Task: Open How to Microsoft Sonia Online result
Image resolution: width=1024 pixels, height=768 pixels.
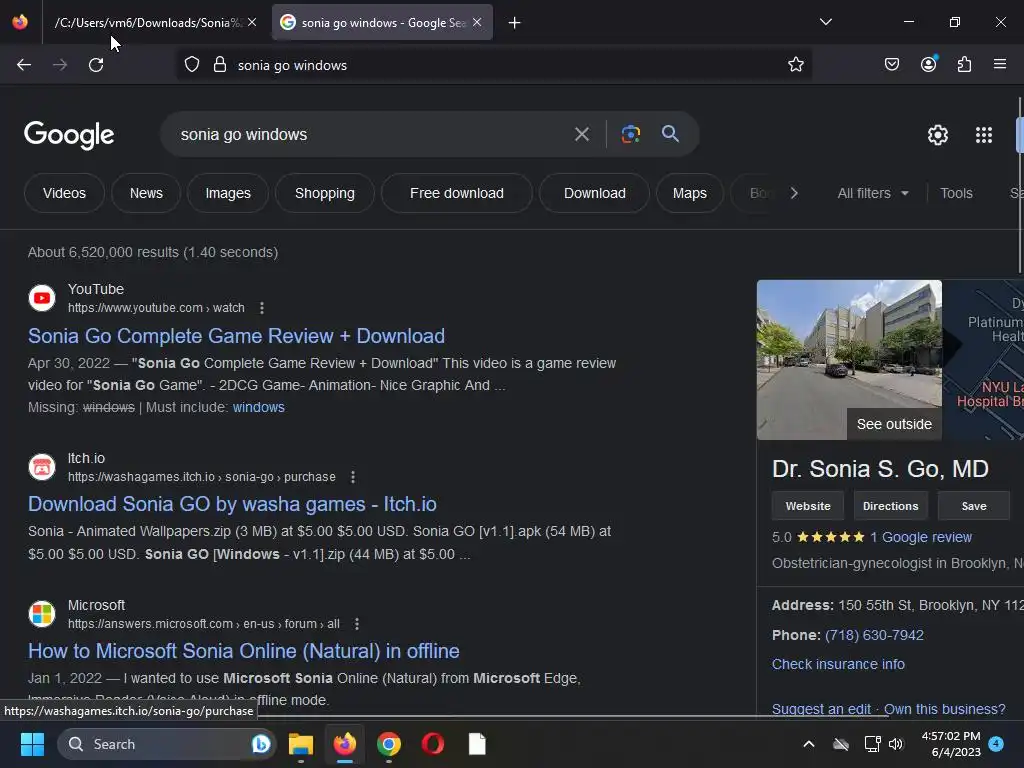Action: tap(244, 651)
